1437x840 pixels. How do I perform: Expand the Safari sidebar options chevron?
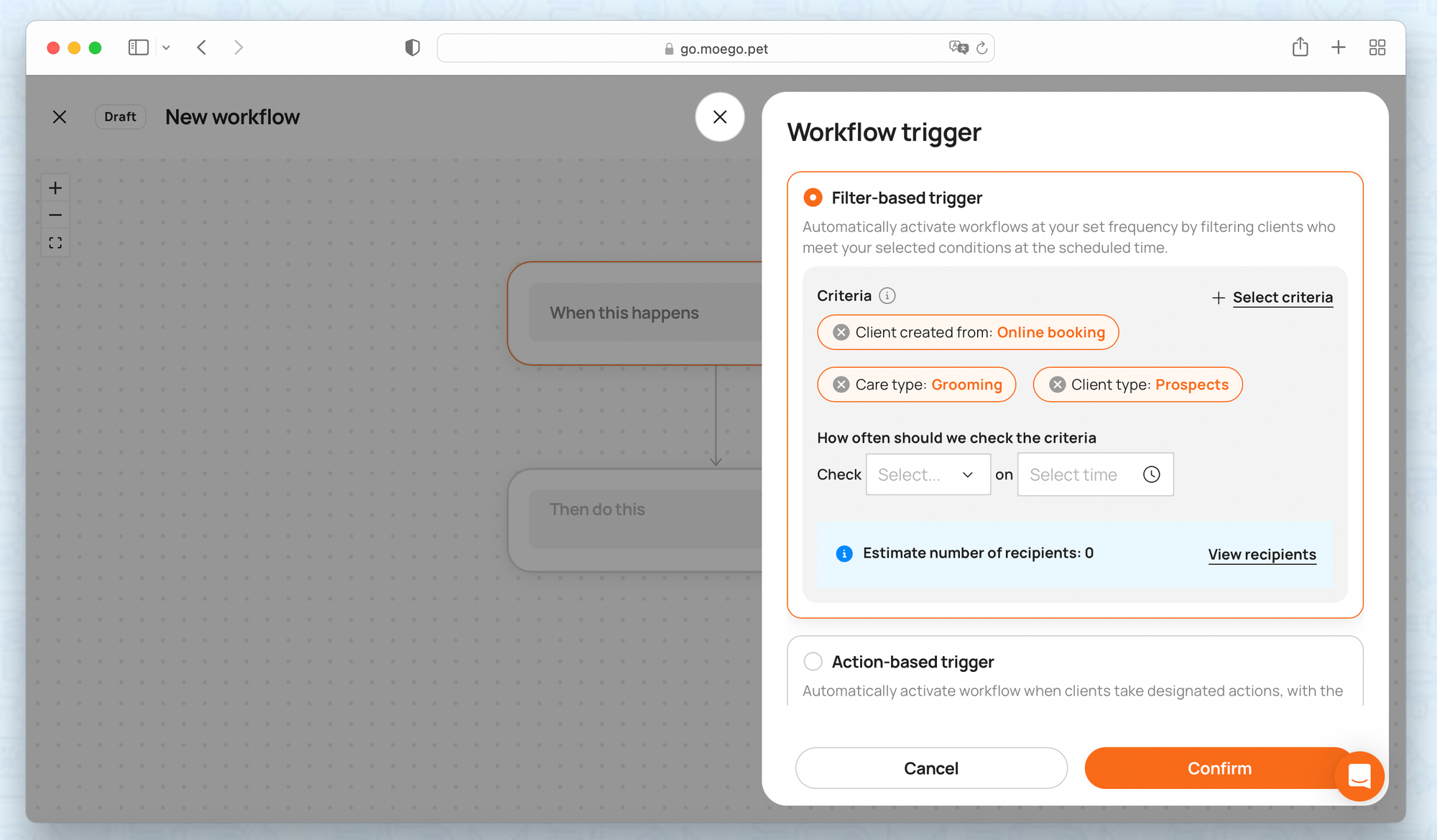[166, 48]
